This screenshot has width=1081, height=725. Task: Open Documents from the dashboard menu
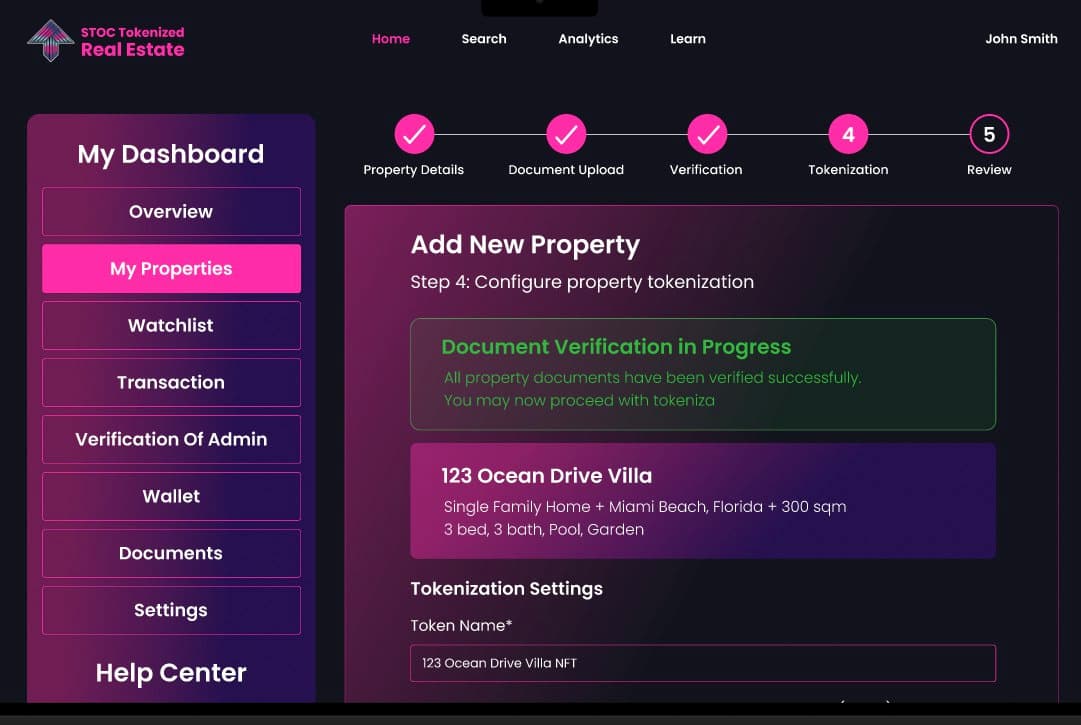171,554
